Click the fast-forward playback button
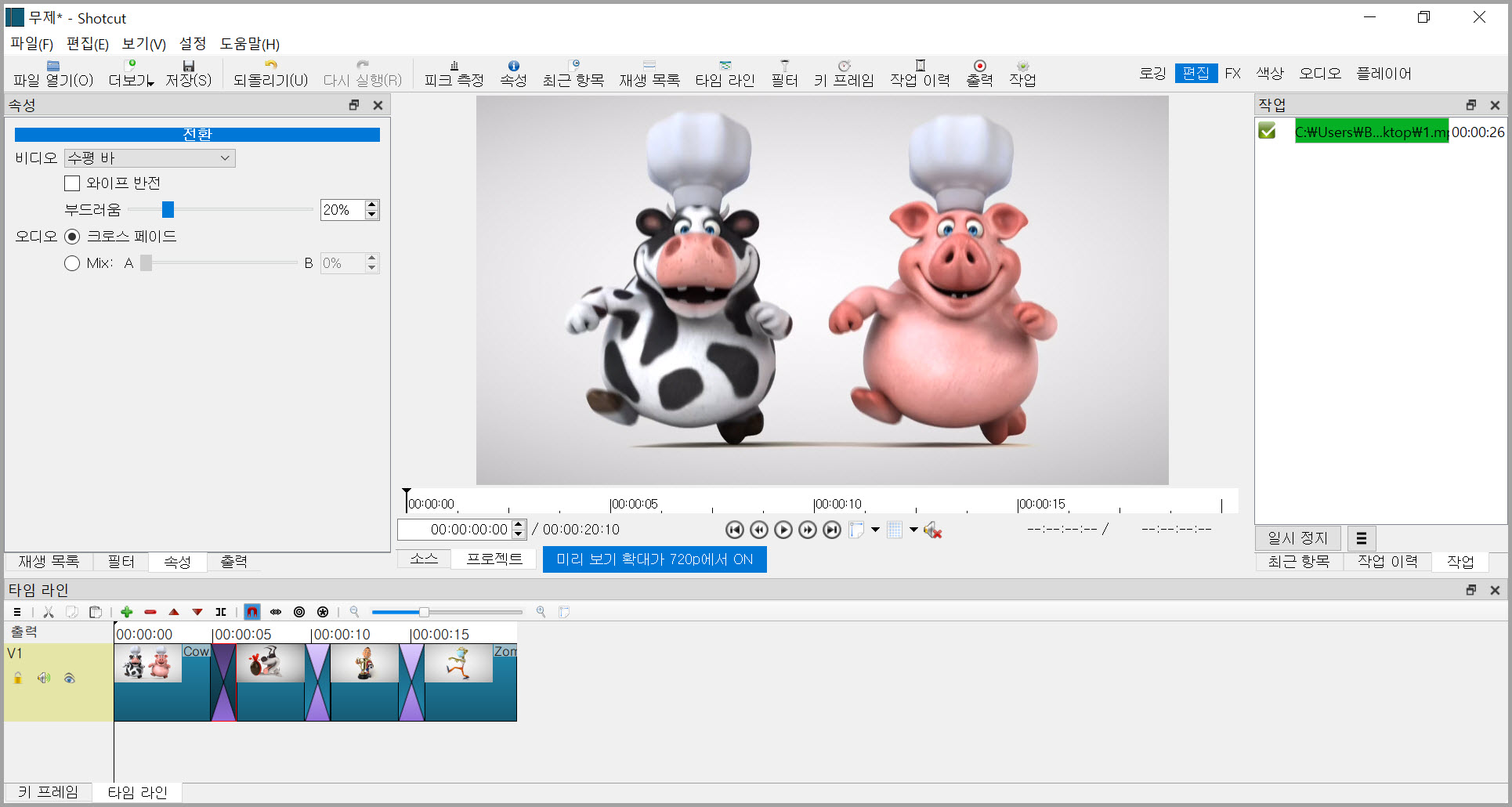 pos(808,530)
